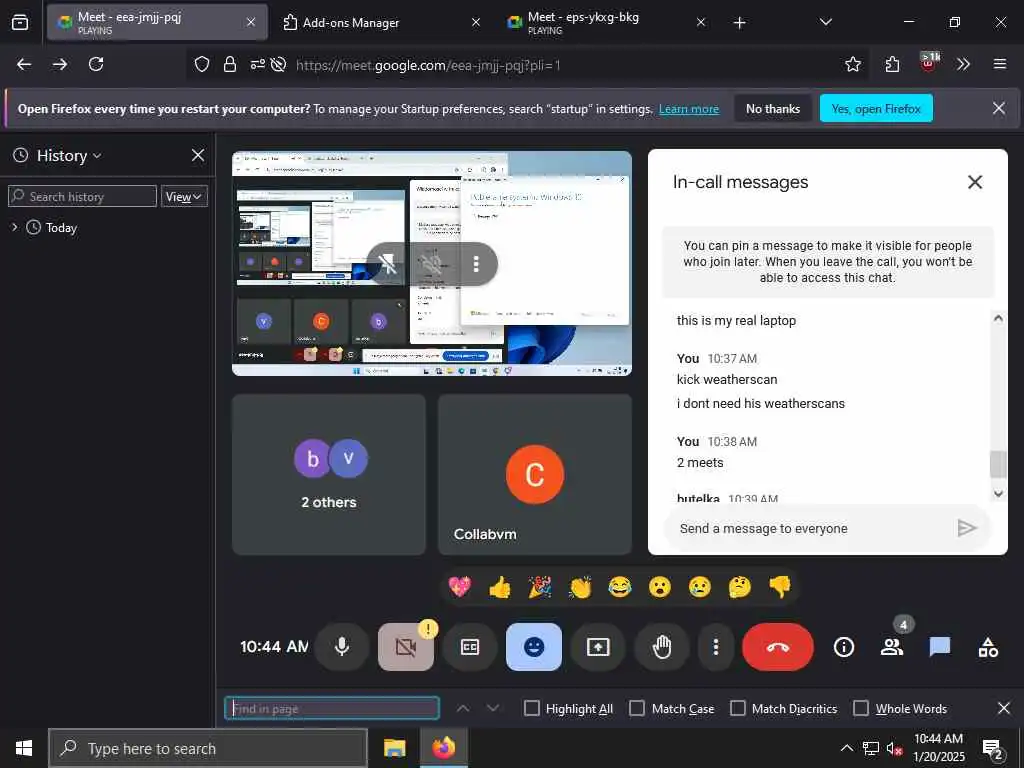Click the Find in page input
The height and width of the screenshot is (768, 1024).
332,709
